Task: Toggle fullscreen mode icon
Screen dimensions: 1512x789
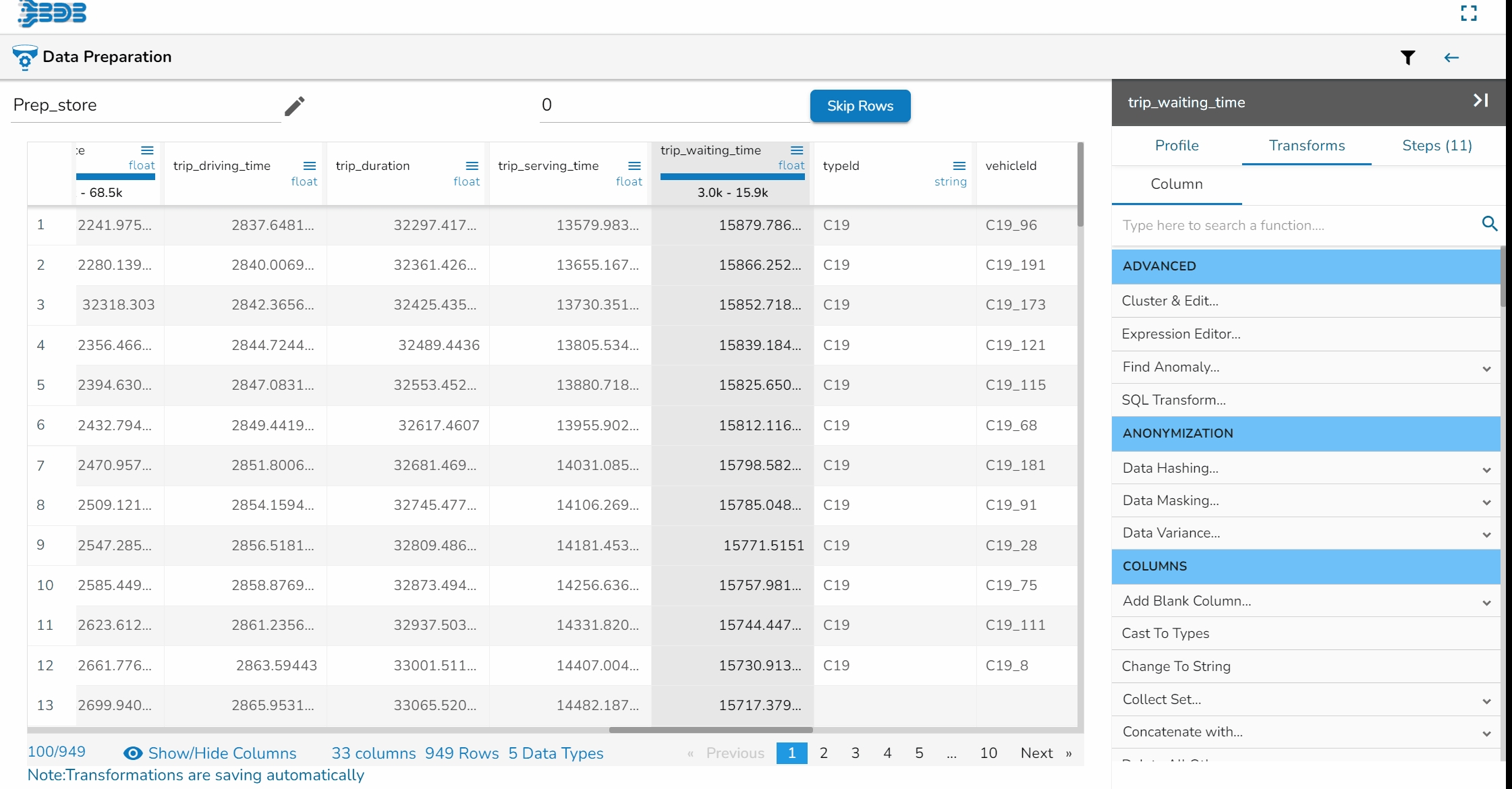Action: [1469, 13]
